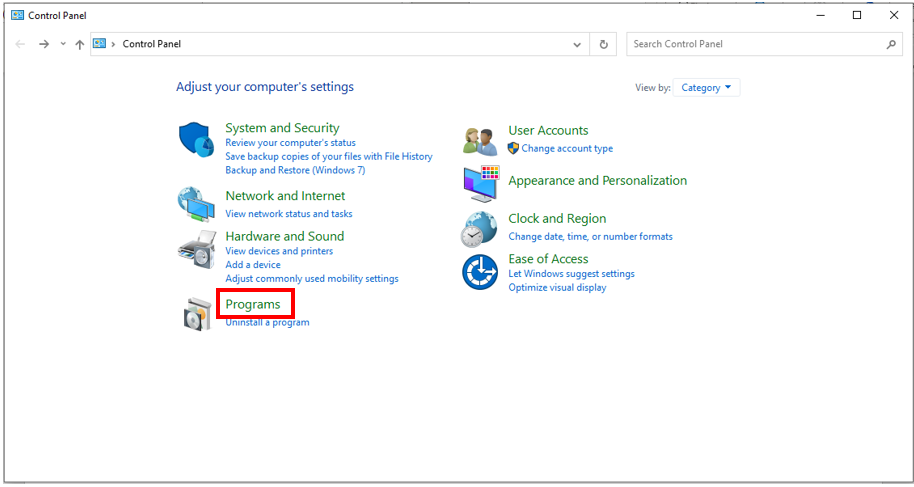The width and height of the screenshot is (914, 487).
Task: Go up one folder level
Action: [80, 44]
